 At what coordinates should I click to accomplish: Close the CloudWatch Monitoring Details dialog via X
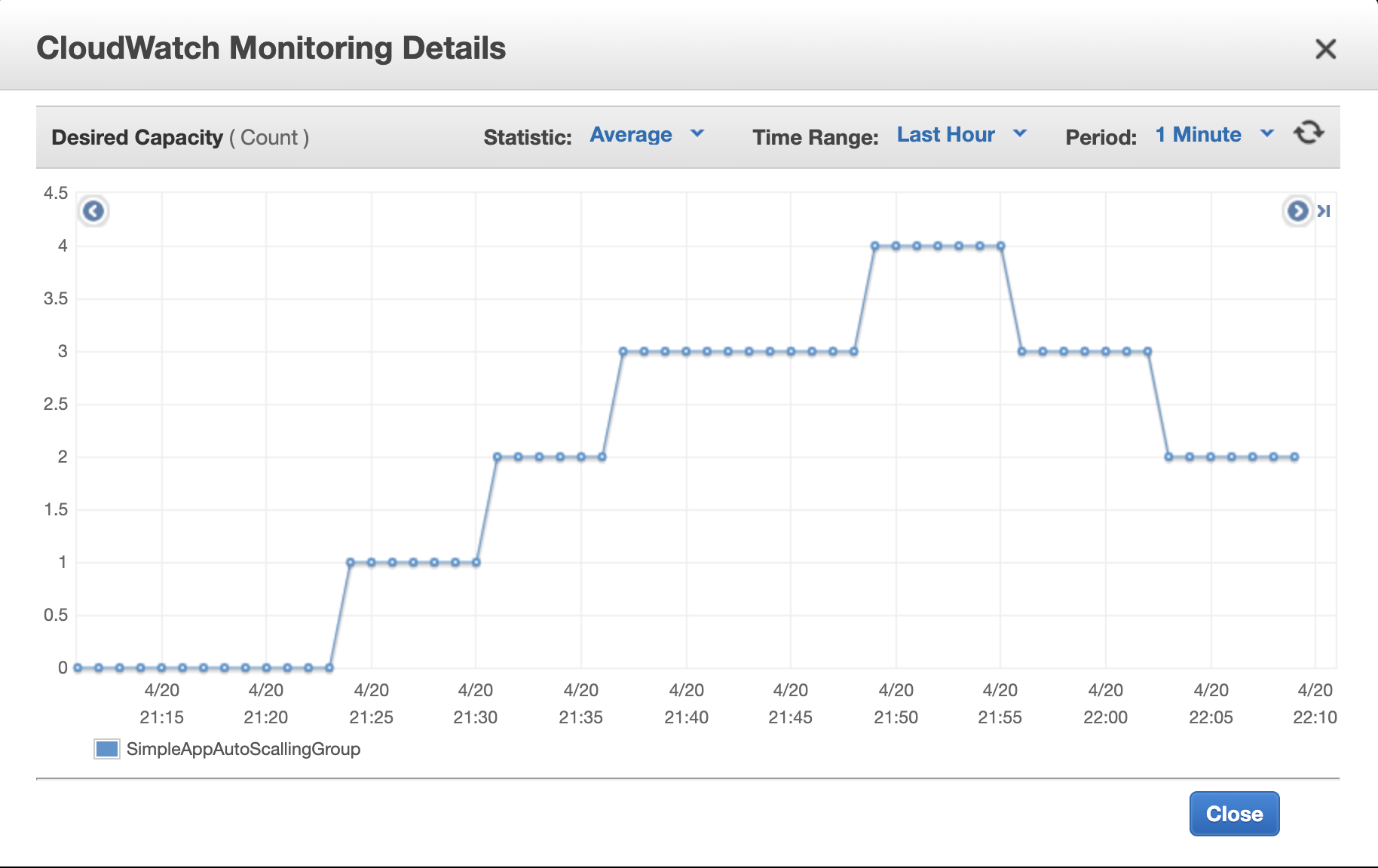click(1325, 49)
